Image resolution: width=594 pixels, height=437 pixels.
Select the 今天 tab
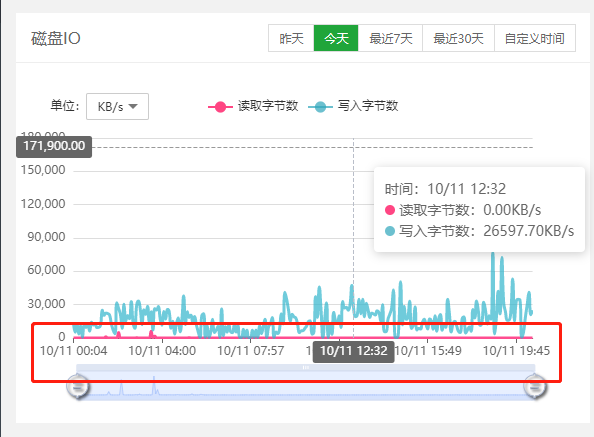tap(336, 38)
